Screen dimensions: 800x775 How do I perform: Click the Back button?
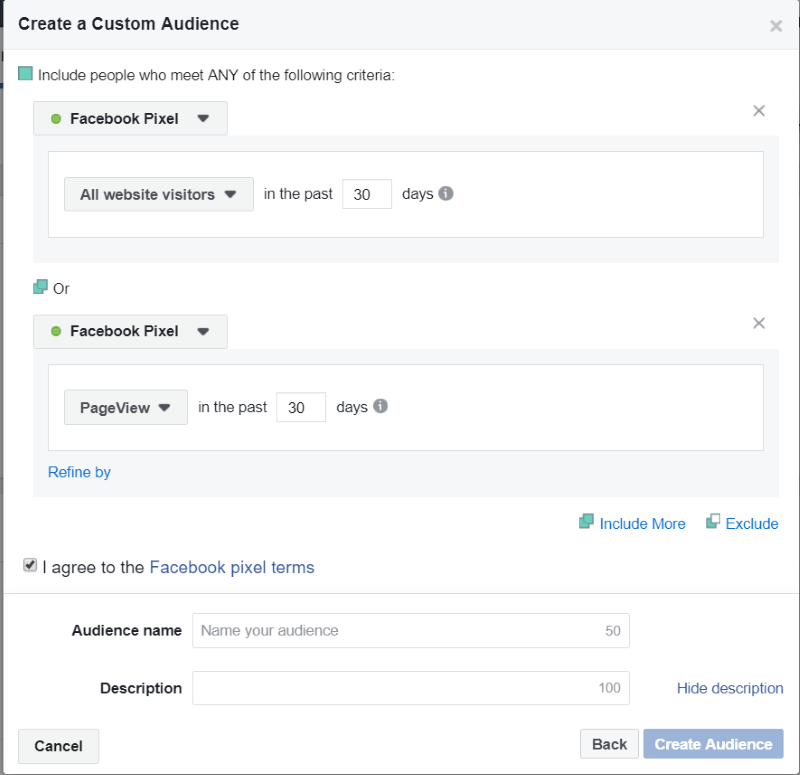tap(609, 744)
